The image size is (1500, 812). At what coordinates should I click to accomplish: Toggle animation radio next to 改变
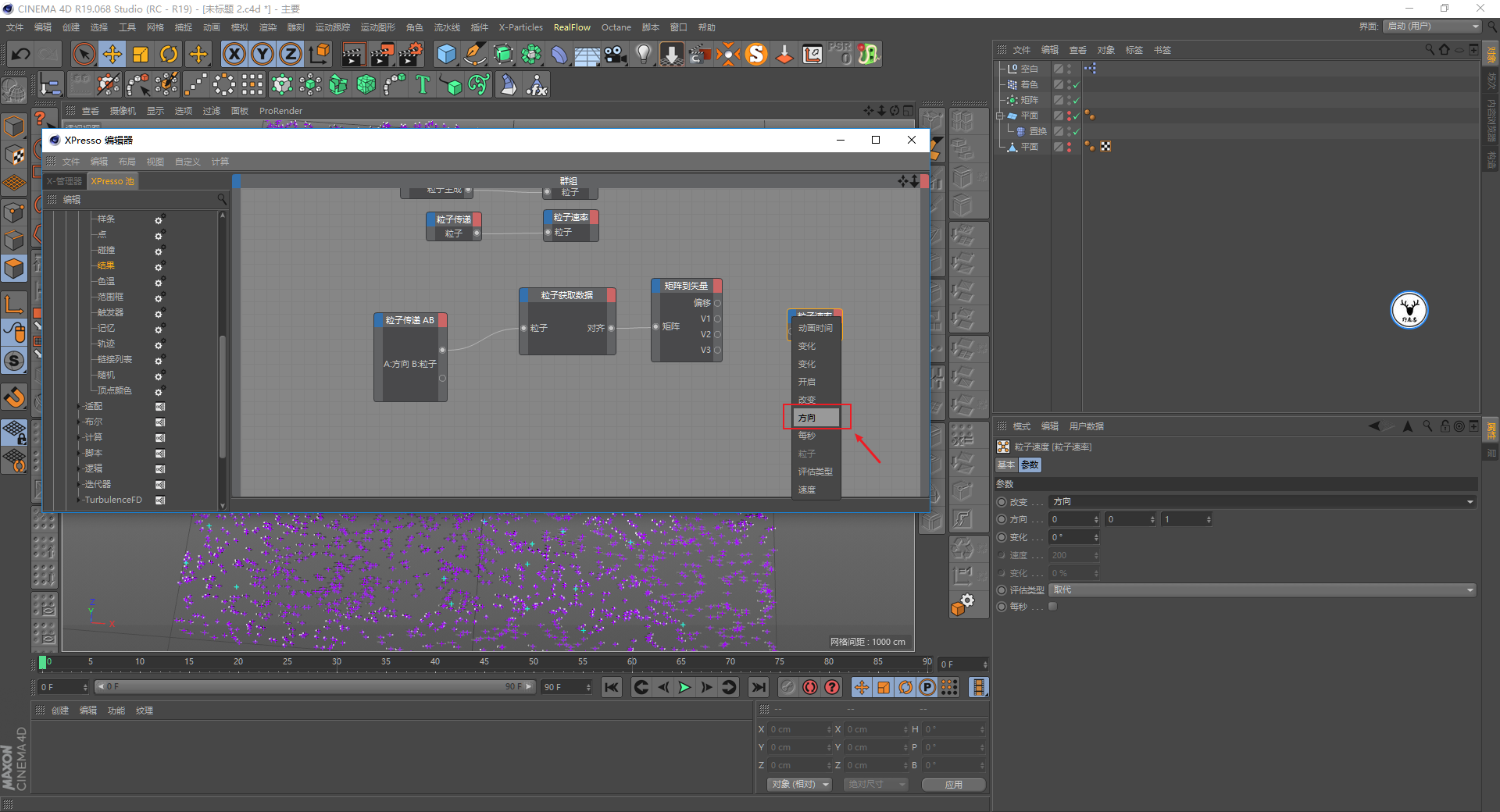click(1002, 502)
